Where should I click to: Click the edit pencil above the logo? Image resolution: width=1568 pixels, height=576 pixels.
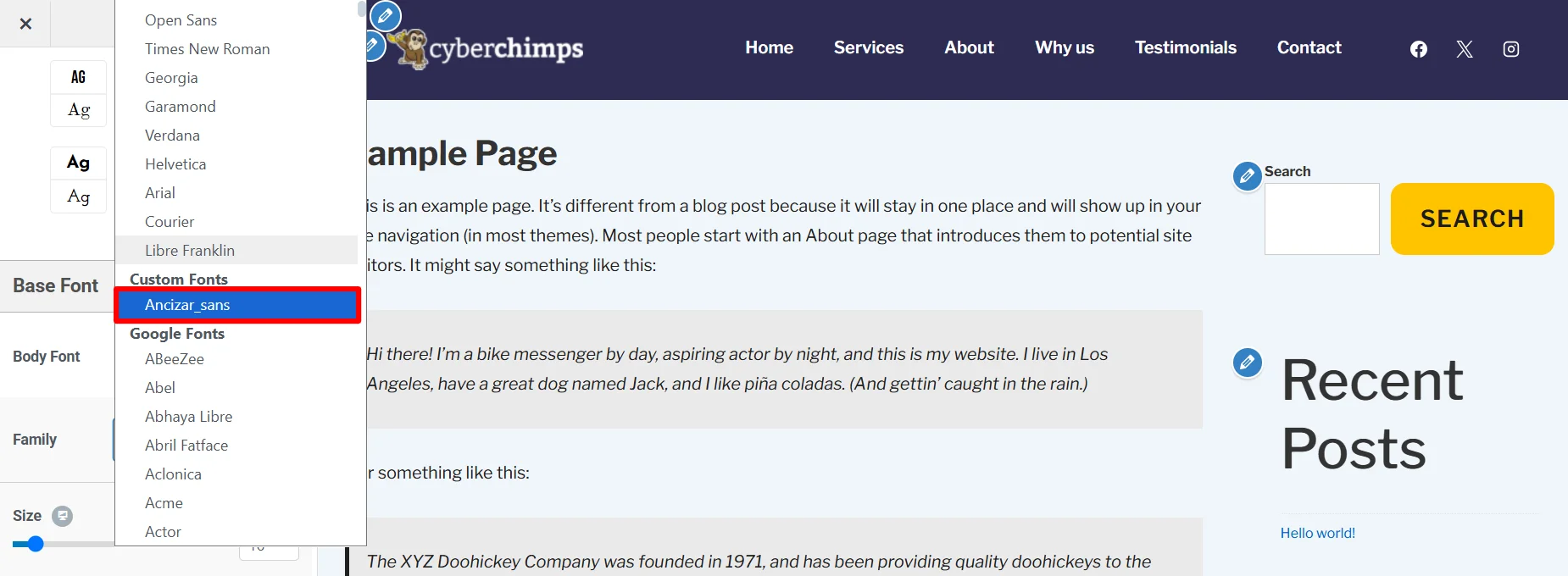(386, 15)
